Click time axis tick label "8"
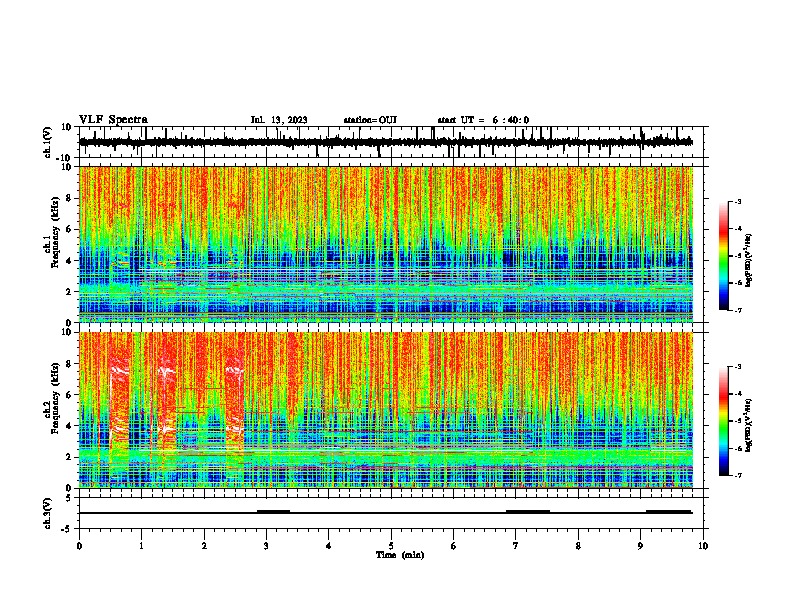 pyautogui.click(x=578, y=546)
